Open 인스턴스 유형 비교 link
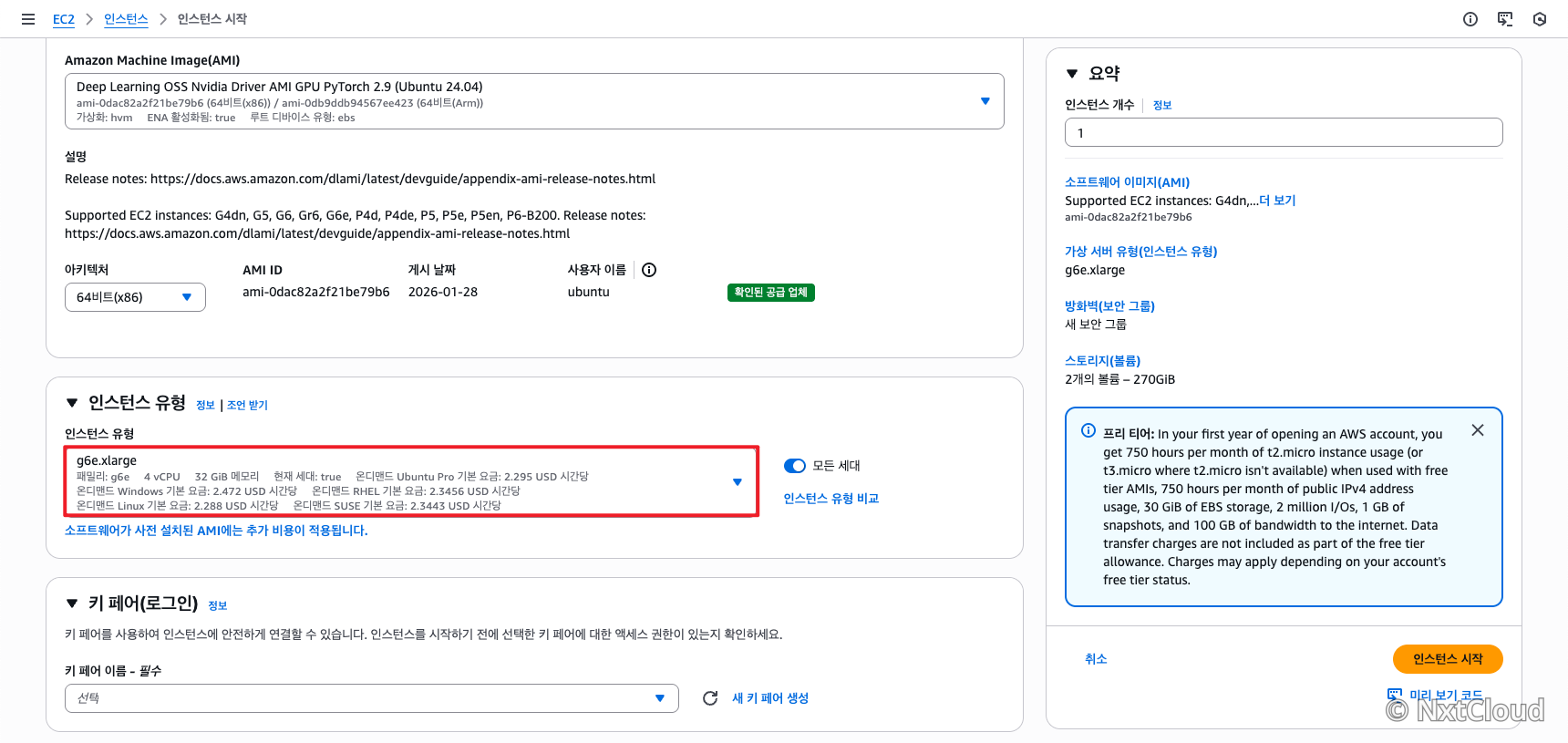This screenshot has height=743, width=1568. pyautogui.click(x=831, y=499)
